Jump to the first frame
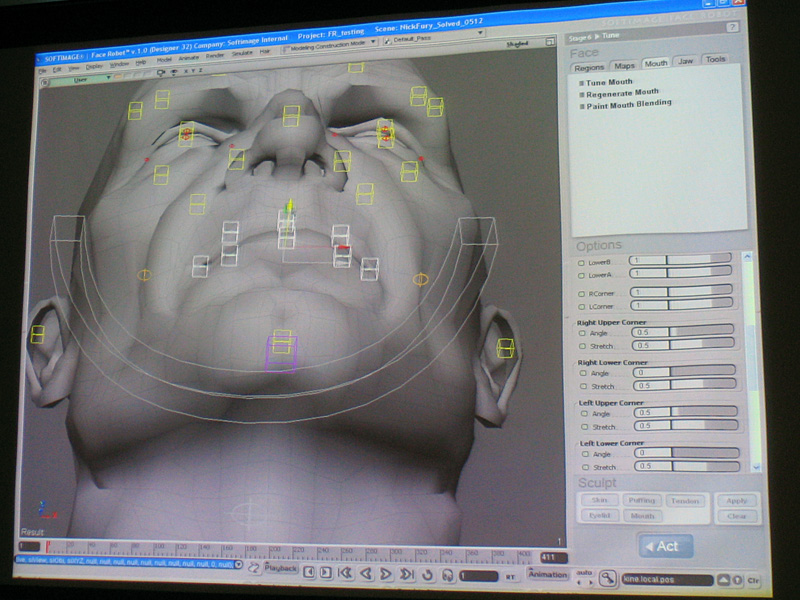Viewport: 800px width, 600px height. pyautogui.click(x=344, y=573)
